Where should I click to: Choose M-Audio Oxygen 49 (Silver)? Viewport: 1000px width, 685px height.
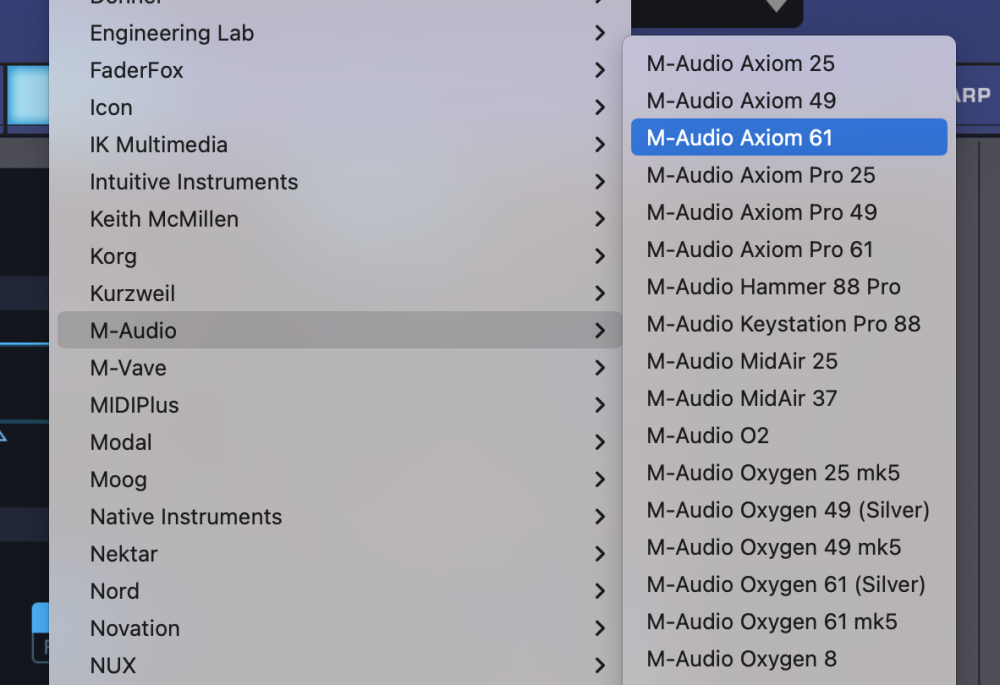787,510
